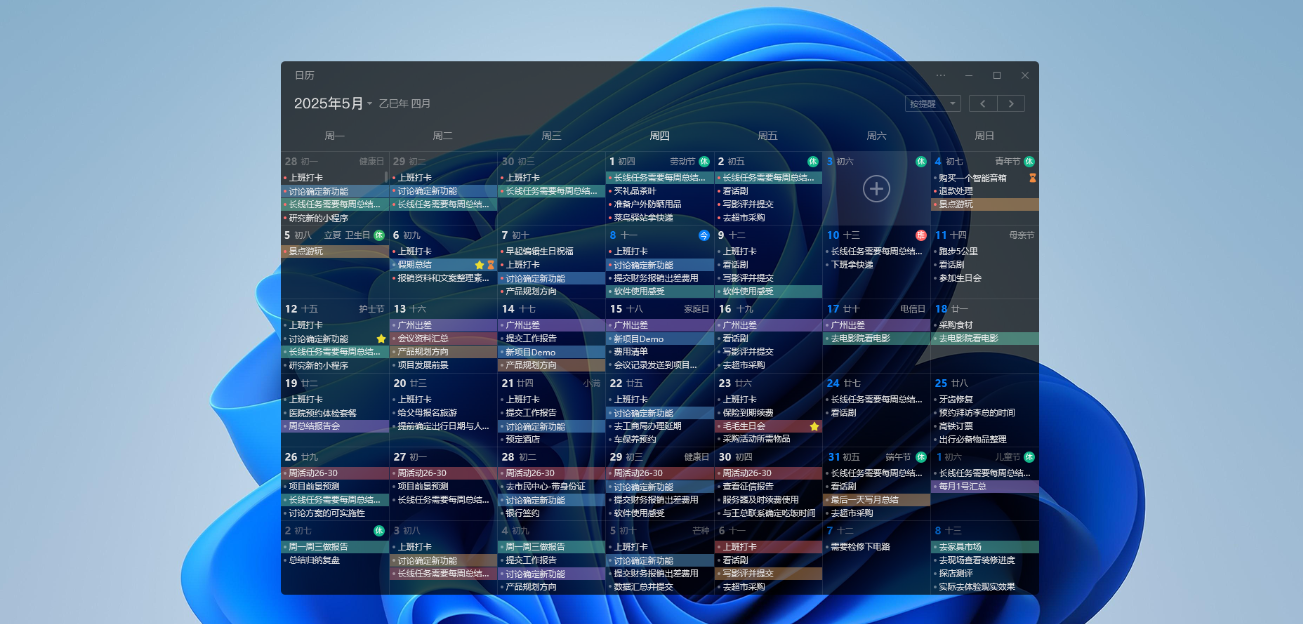Click the green 休 badge on May 3 cell

[x=921, y=161]
